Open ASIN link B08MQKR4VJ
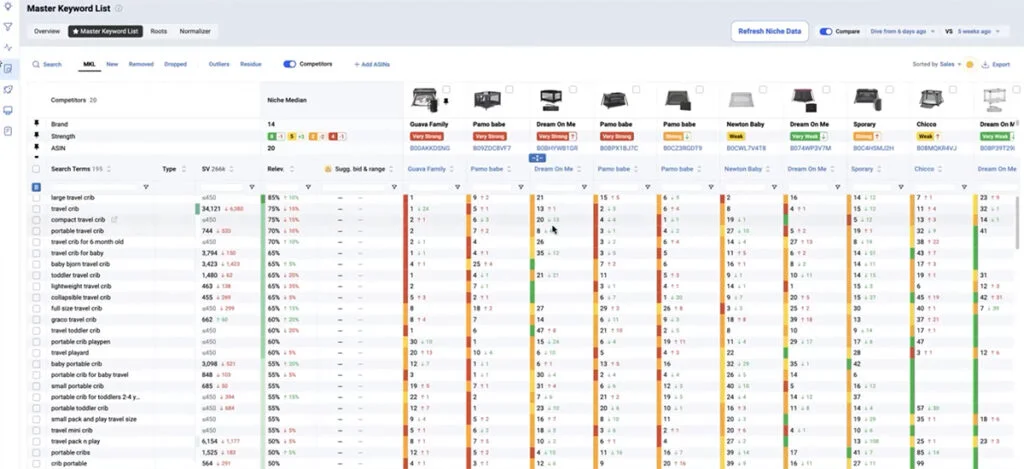 (x=936, y=148)
